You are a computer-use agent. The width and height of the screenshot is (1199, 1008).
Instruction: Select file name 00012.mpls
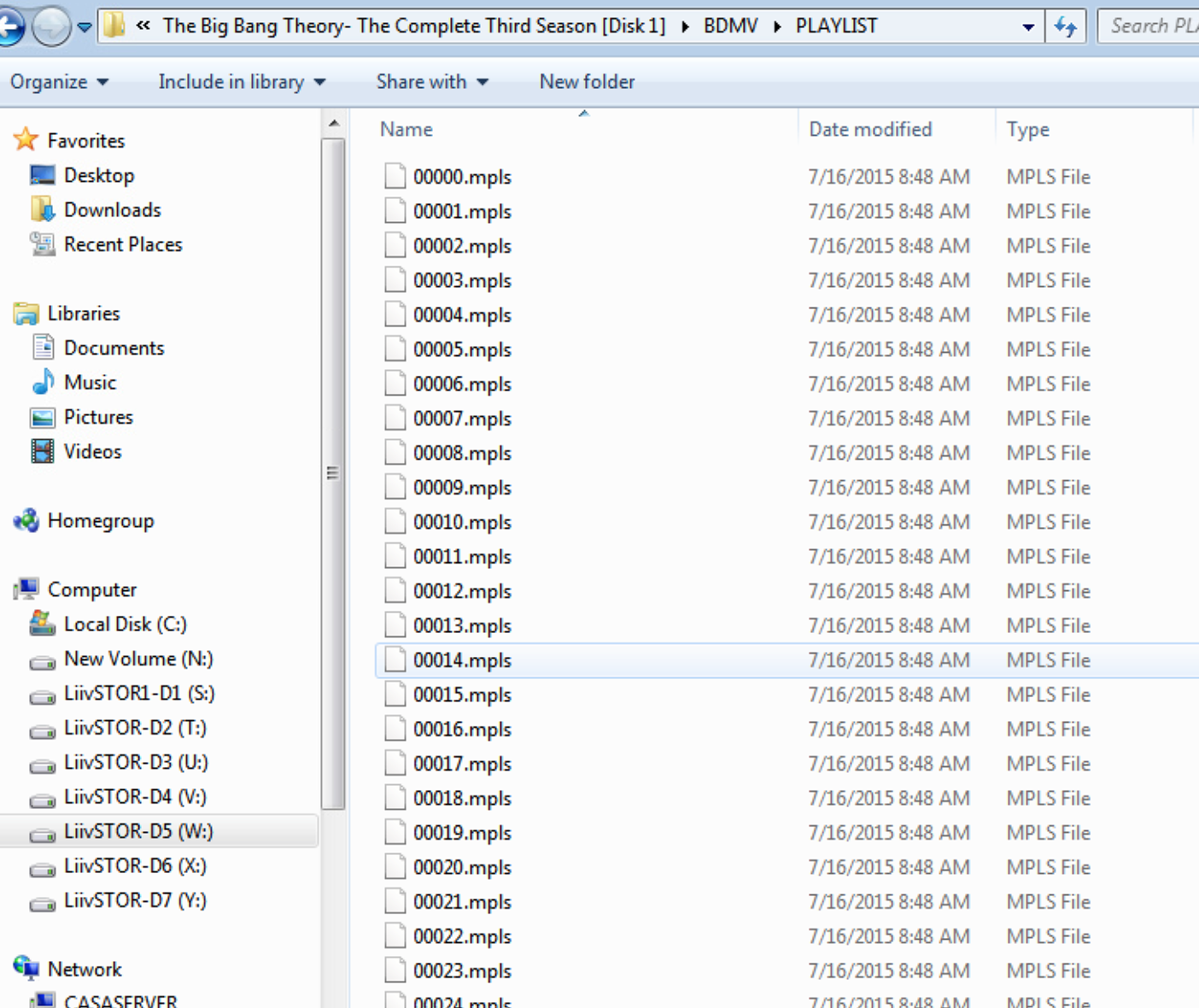click(462, 591)
